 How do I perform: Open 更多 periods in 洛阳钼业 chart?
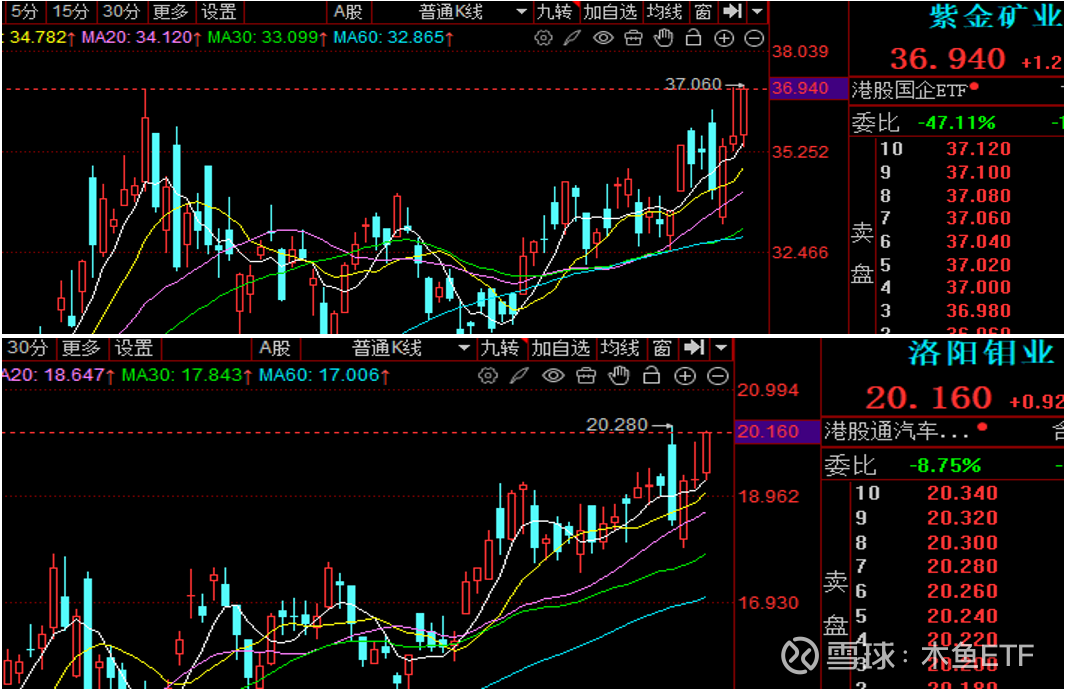point(80,349)
